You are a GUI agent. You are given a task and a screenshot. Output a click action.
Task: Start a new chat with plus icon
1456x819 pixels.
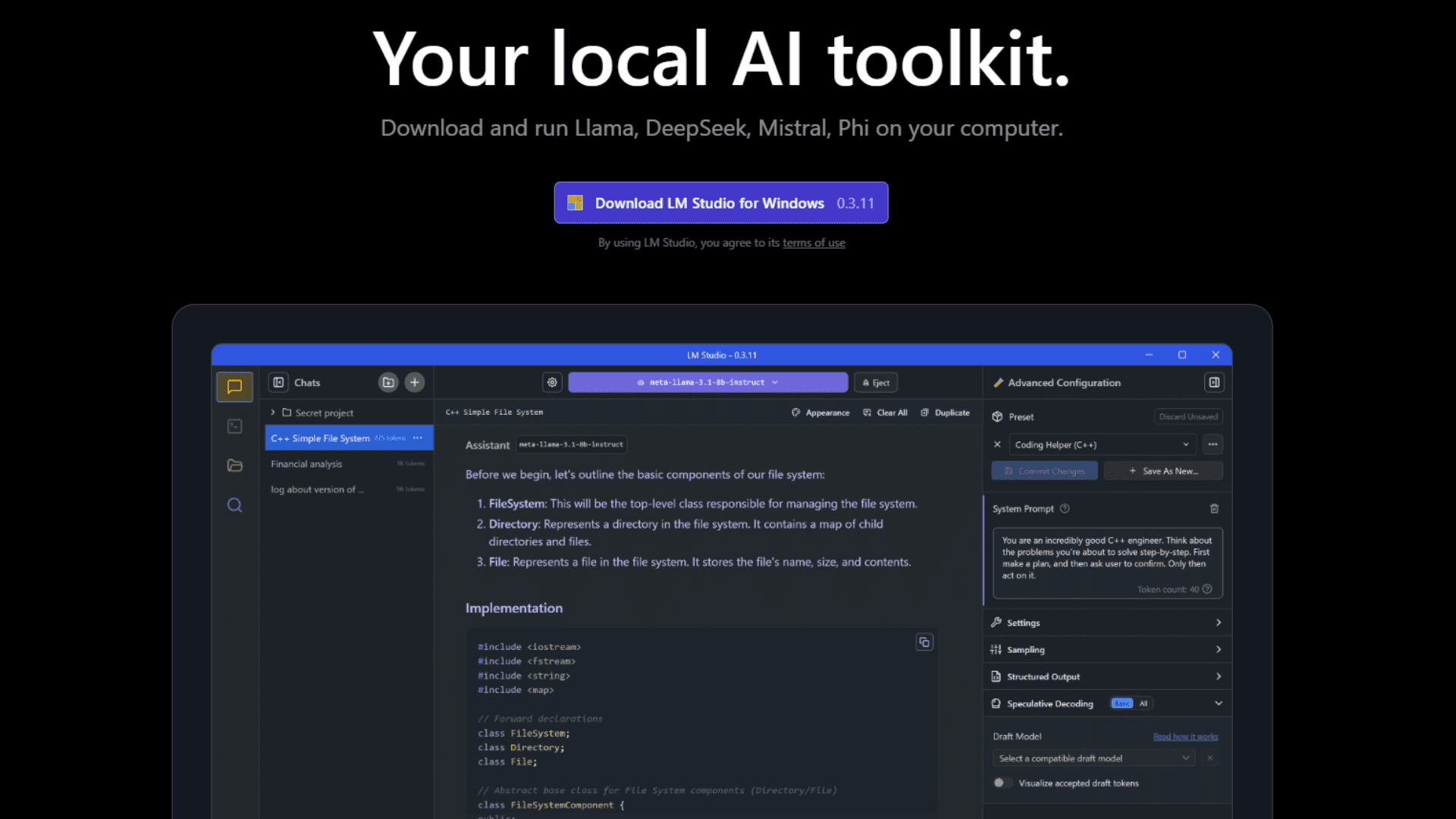pyautogui.click(x=414, y=382)
